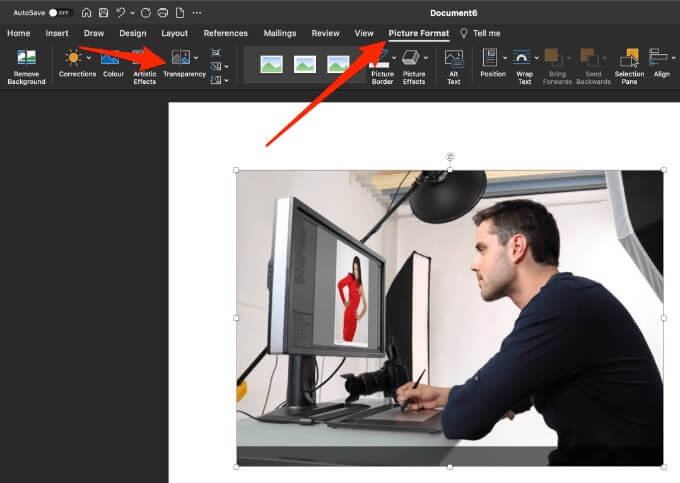Apply the second picture style thumbnail

coord(305,65)
